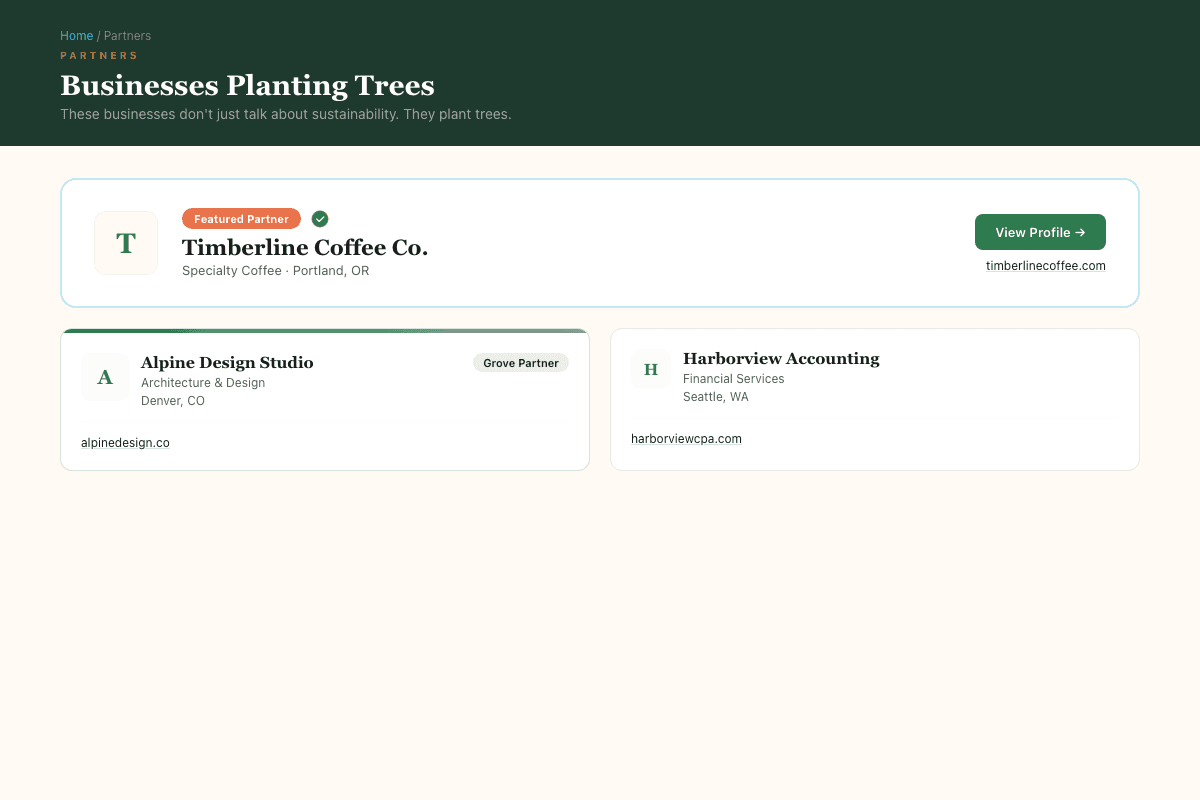1200x800 pixels.
Task: Select the PARTNERS section eyebrow label
Action: click(x=99, y=55)
